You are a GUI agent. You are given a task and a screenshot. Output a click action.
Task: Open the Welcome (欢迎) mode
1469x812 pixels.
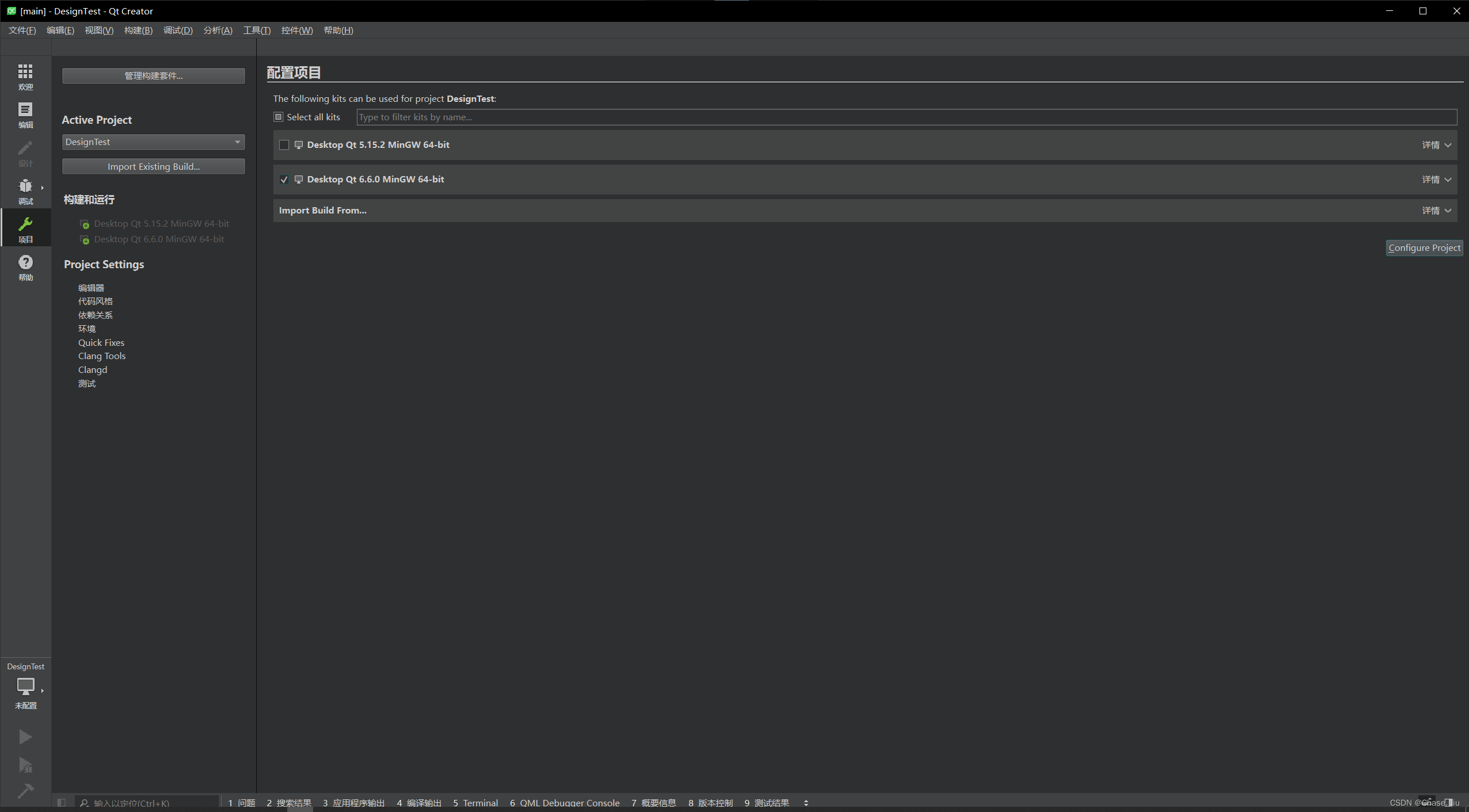[x=25, y=77]
